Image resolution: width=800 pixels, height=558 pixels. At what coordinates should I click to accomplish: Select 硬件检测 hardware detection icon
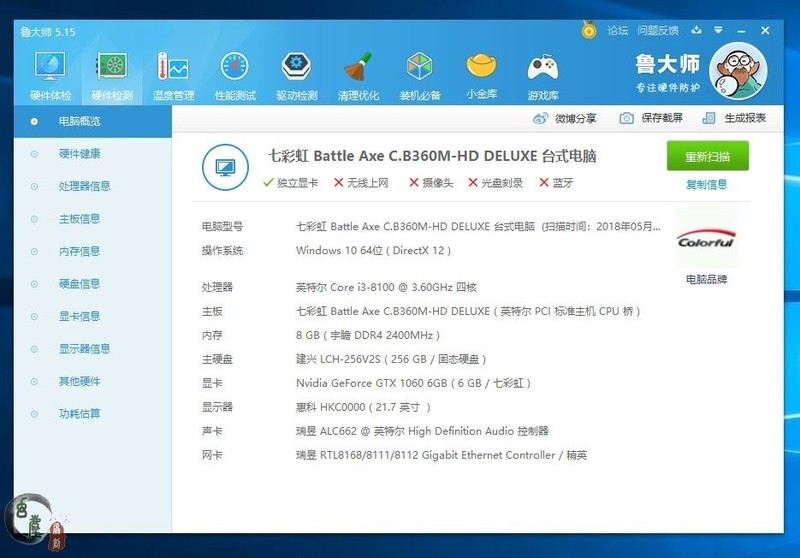click(x=112, y=75)
